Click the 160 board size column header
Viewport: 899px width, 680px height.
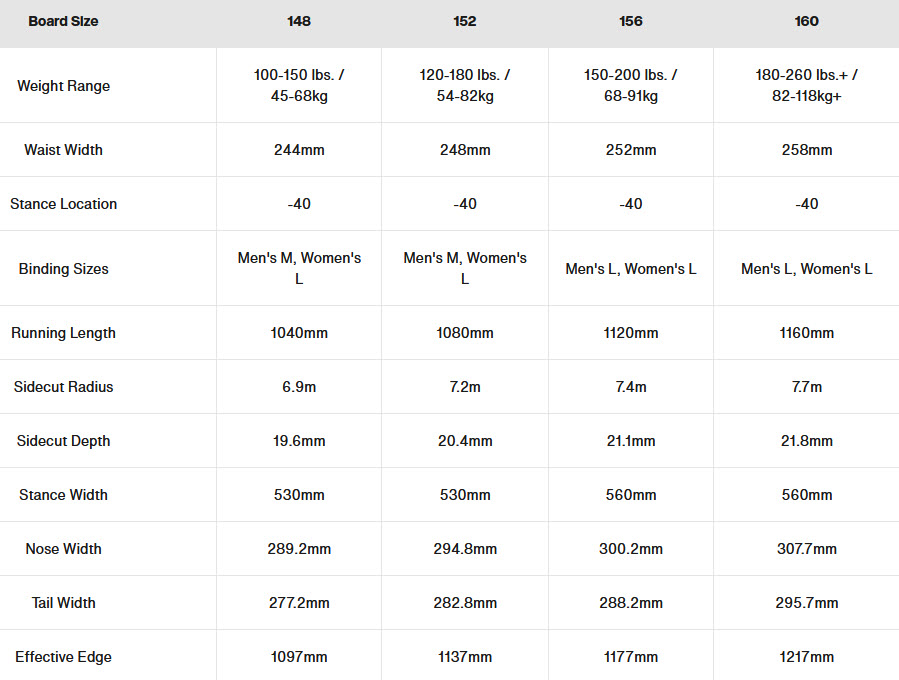(806, 21)
